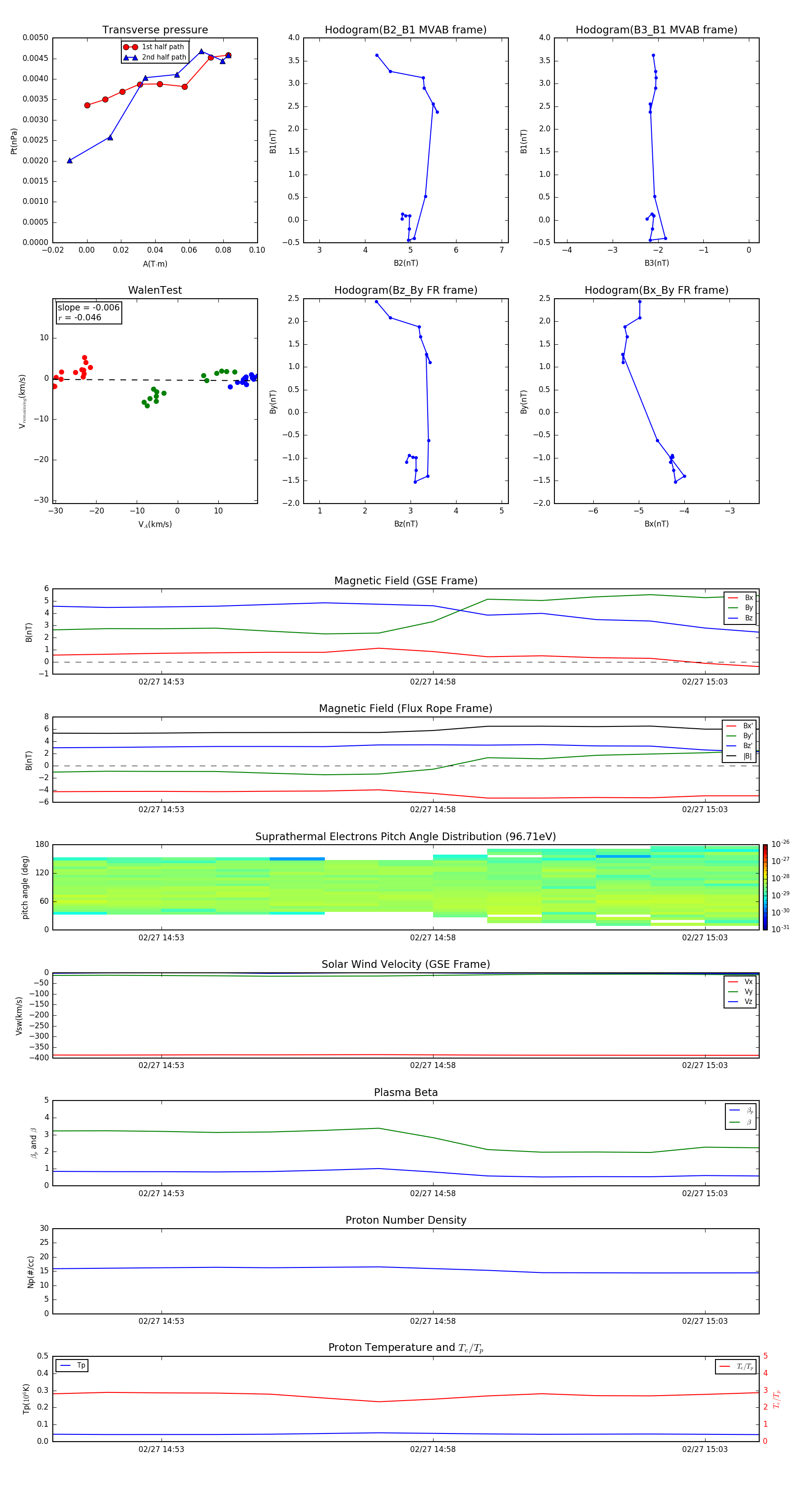Screen dimensions: 812x1489
Task: Click the "pitch angle (deg)" axis label
Action: tap(25, 887)
